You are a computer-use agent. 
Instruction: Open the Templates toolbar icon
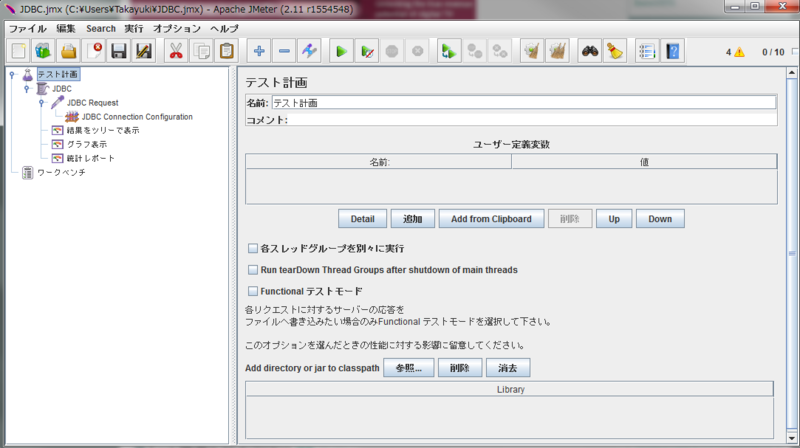coord(44,51)
